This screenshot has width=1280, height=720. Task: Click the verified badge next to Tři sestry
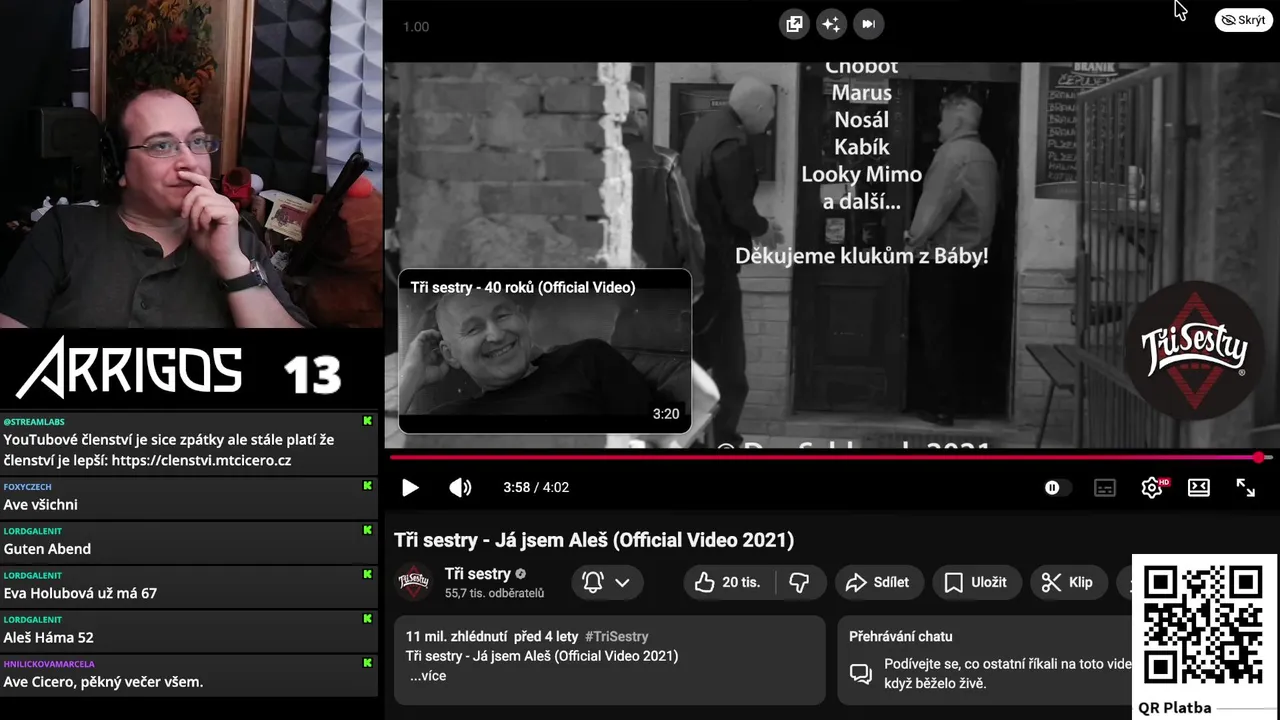tap(520, 574)
